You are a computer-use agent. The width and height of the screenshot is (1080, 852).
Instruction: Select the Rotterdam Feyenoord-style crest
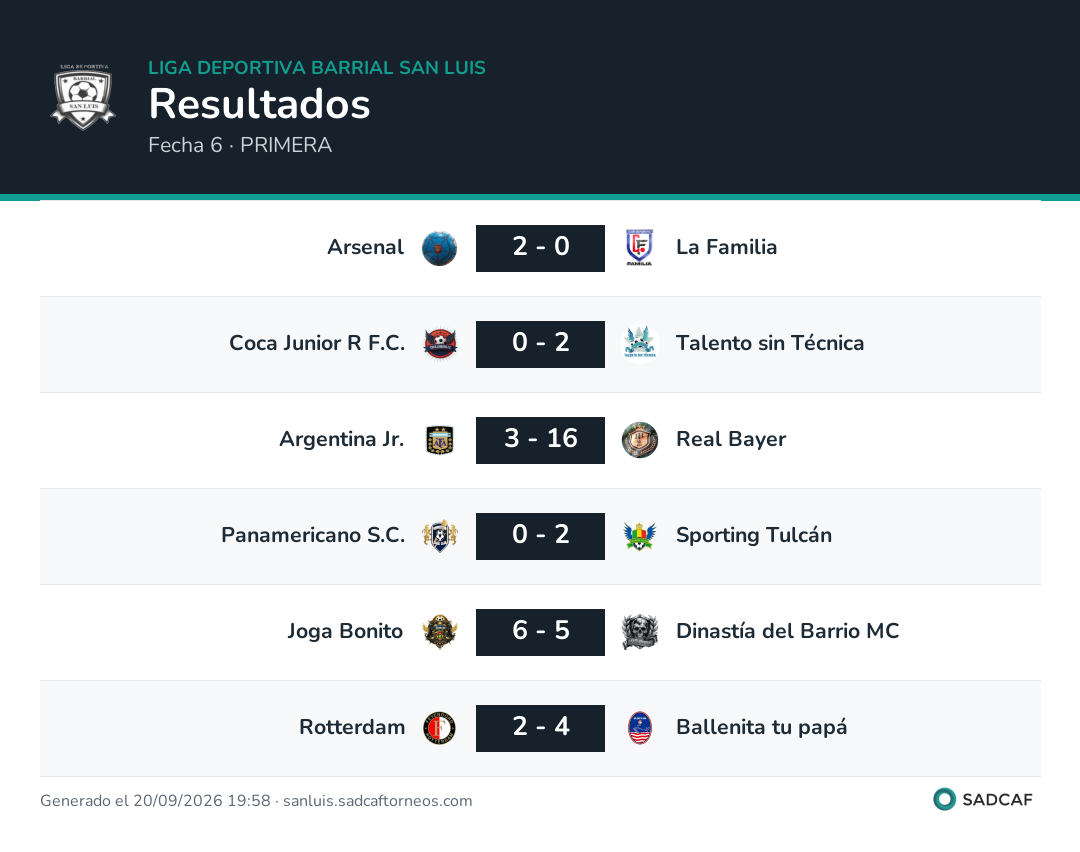(439, 728)
